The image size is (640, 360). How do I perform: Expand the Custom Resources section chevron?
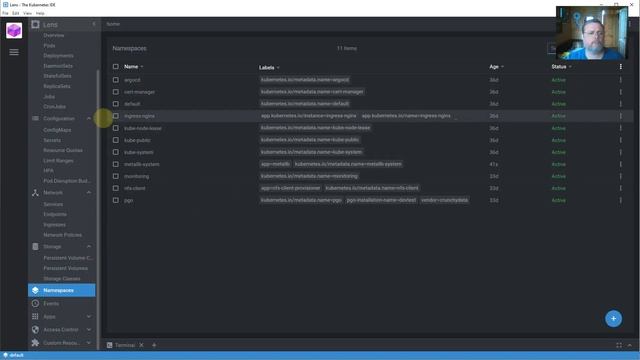(89, 343)
